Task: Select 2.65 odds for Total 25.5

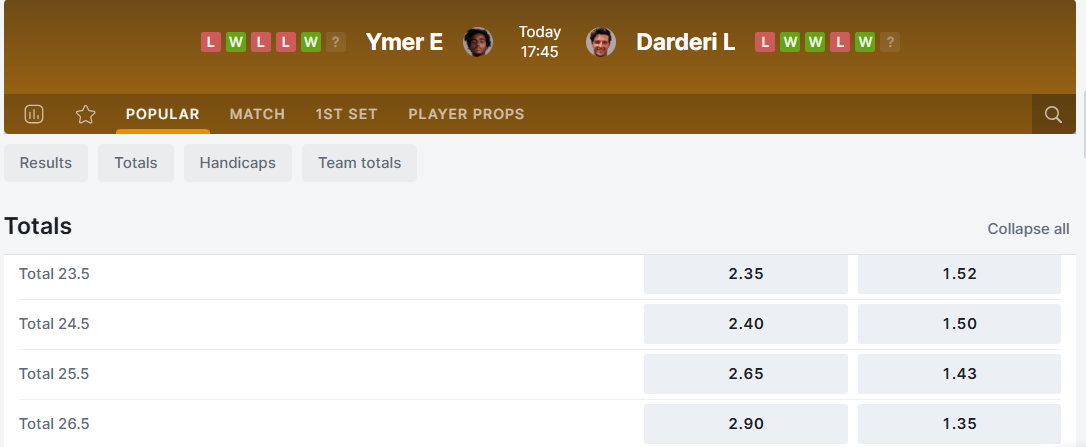Action: tap(745, 374)
